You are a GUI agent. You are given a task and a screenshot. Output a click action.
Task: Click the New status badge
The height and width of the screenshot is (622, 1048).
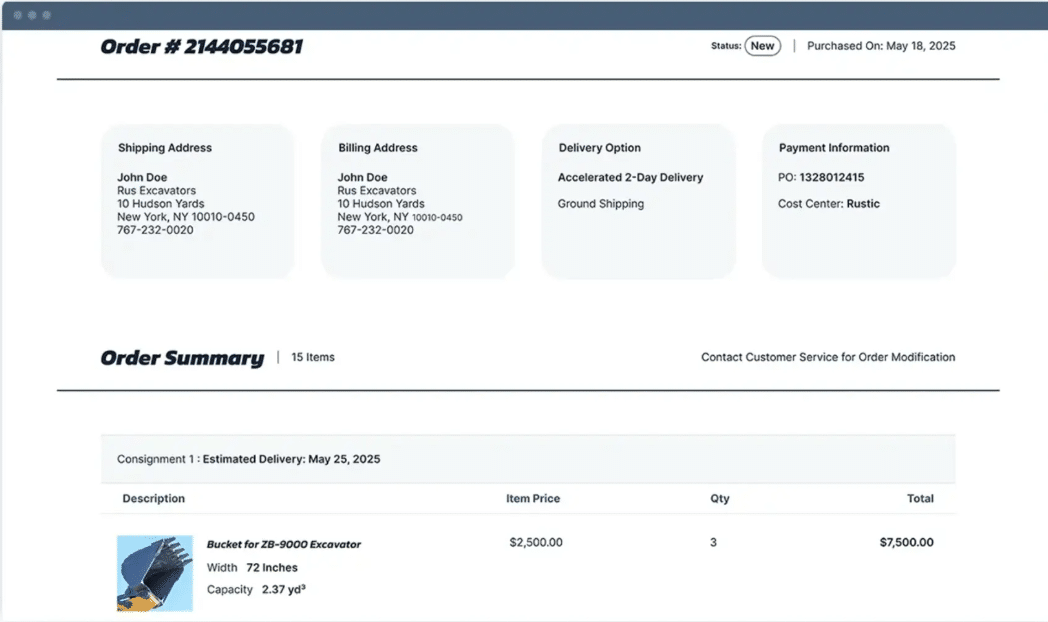point(762,46)
